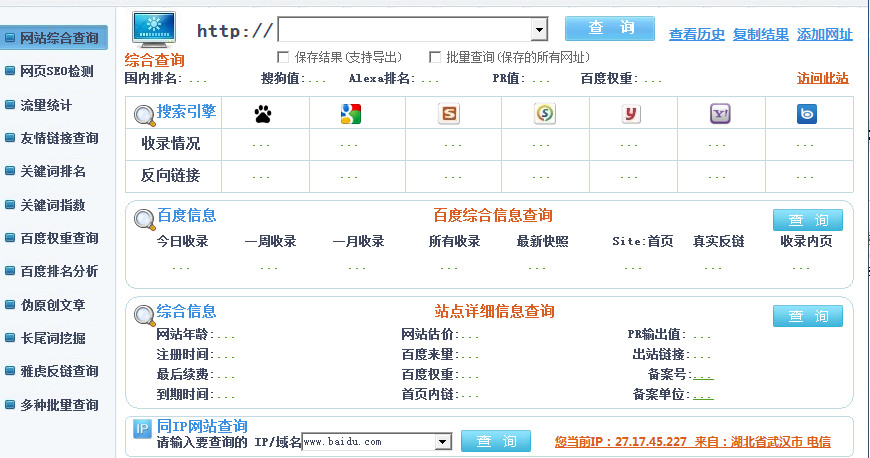Click 查询 button in 百度信息 section
Screen dimensions: 870x458
coord(807,220)
